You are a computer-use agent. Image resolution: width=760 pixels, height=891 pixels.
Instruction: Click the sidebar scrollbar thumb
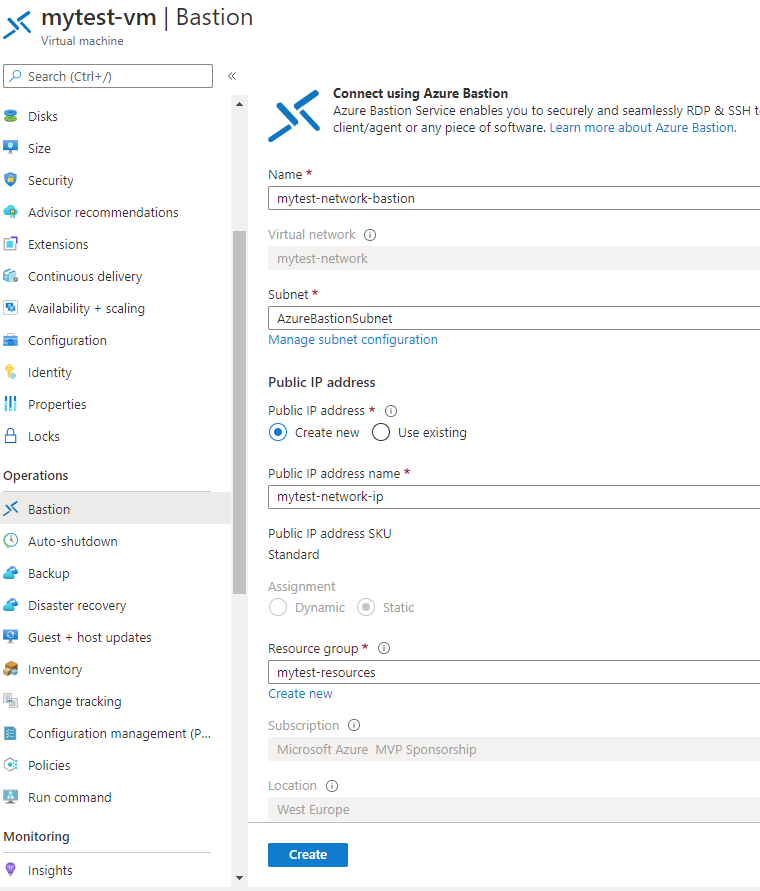239,412
